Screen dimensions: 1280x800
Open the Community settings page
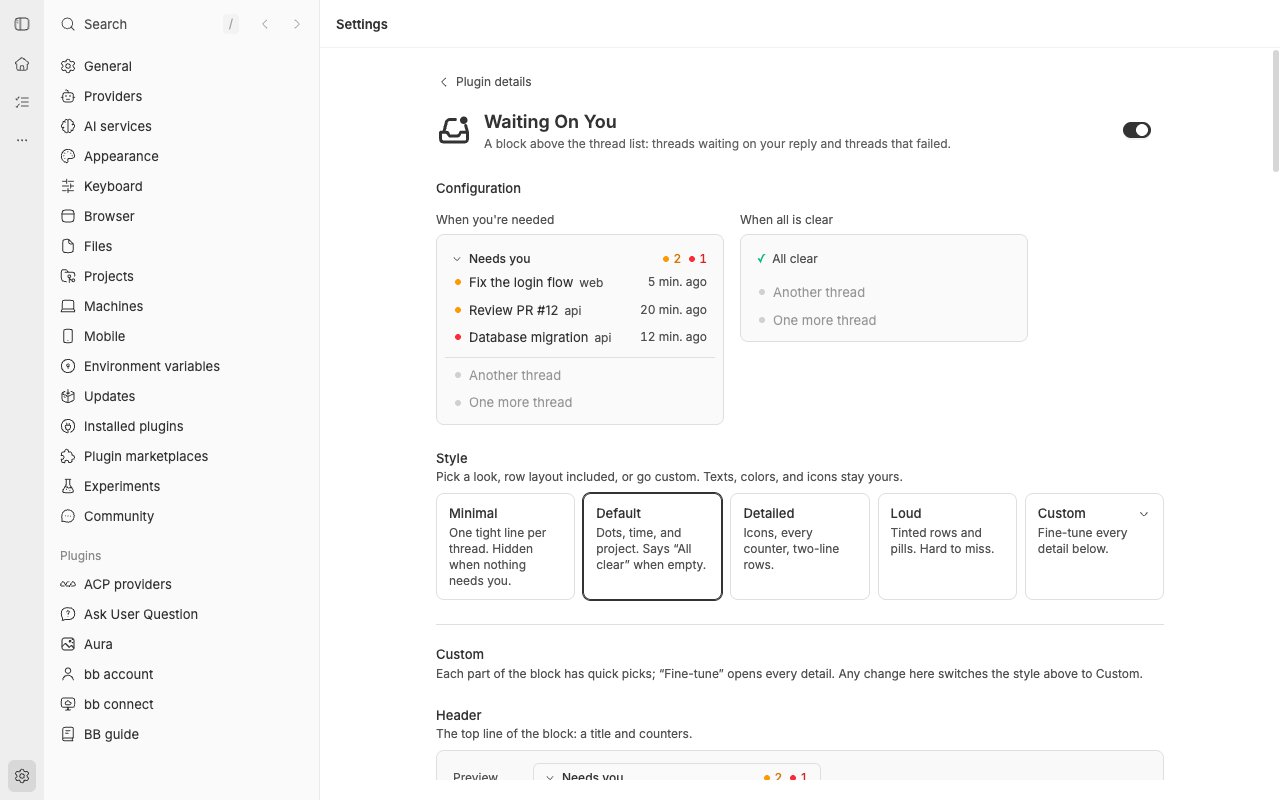point(184,516)
